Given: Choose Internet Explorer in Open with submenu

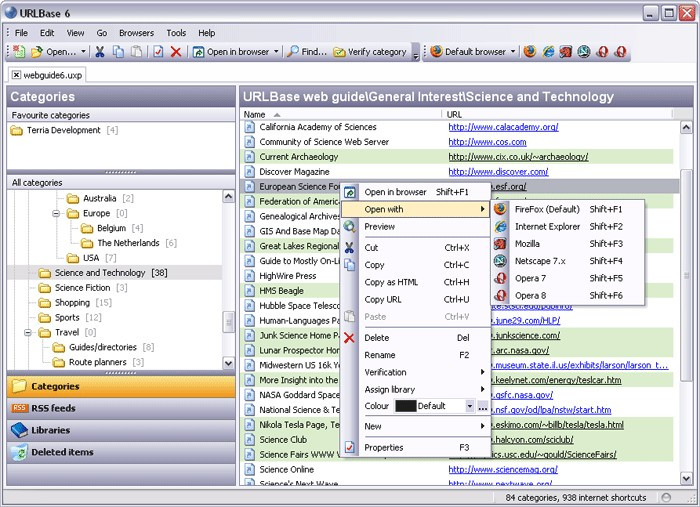Looking at the screenshot, I should pyautogui.click(x=568, y=227).
